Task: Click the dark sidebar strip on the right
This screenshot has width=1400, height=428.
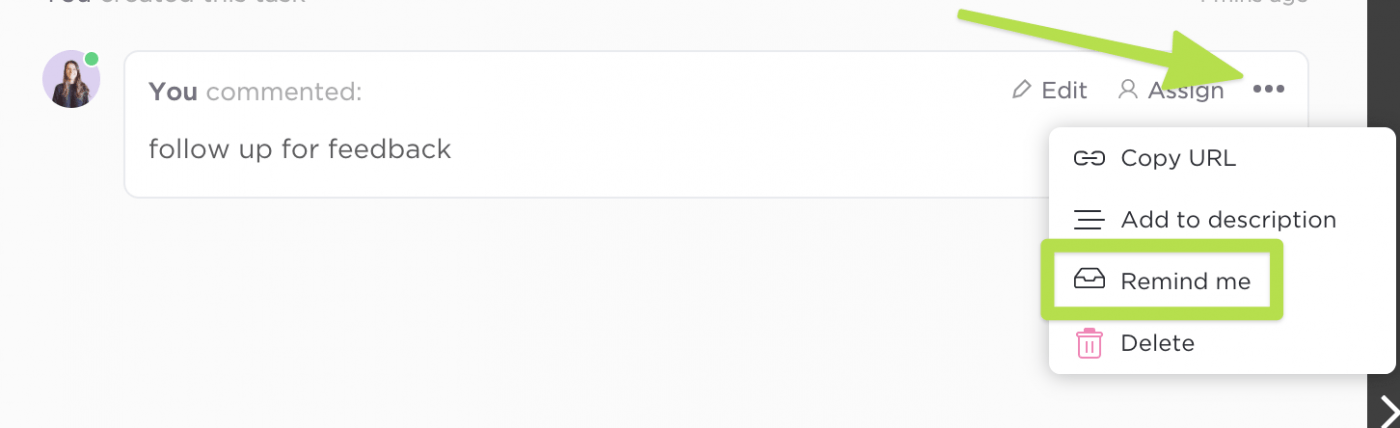Action: tap(1383, 200)
